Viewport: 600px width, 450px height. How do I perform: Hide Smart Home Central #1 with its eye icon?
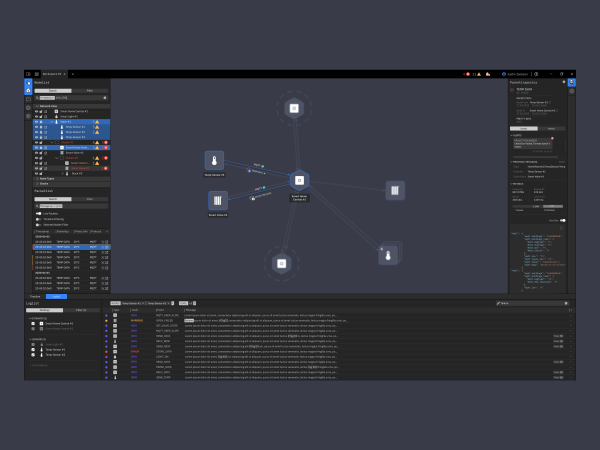pyautogui.click(x=36, y=111)
